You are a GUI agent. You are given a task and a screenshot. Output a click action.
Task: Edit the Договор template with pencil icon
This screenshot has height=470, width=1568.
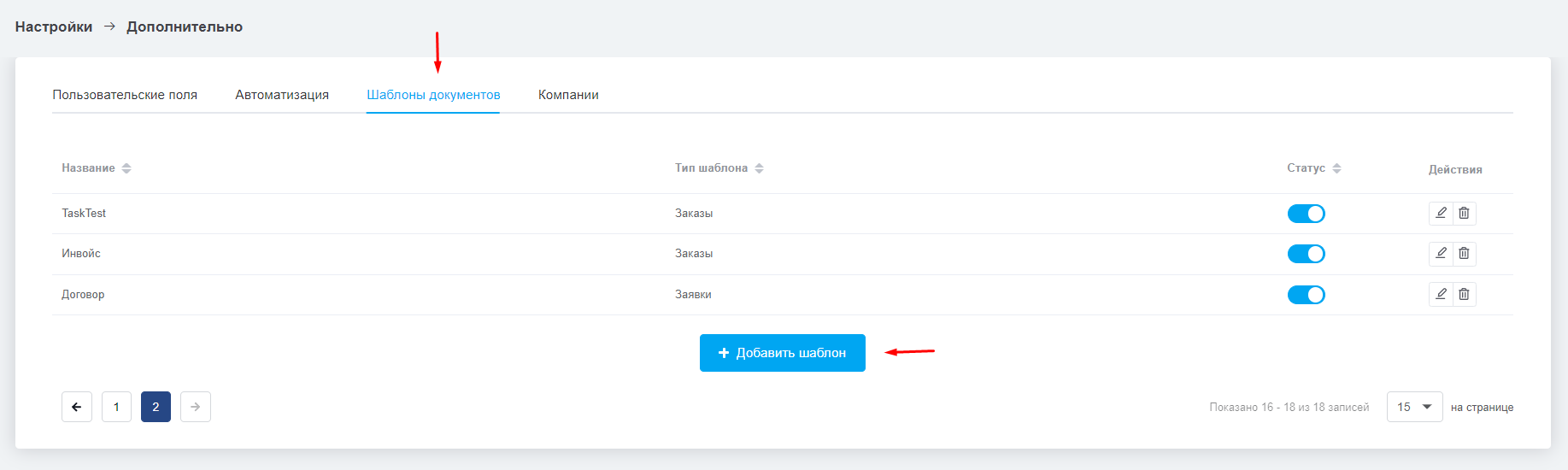click(x=1441, y=294)
